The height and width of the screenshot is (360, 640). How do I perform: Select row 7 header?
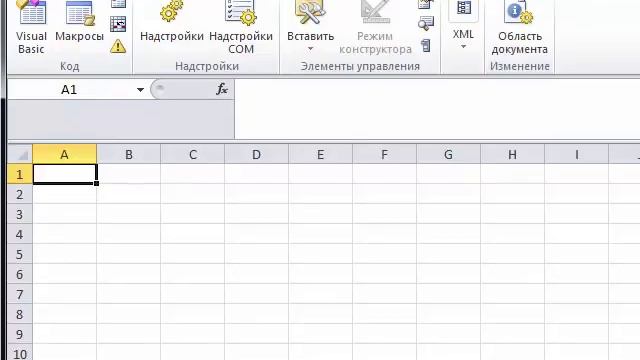20,294
